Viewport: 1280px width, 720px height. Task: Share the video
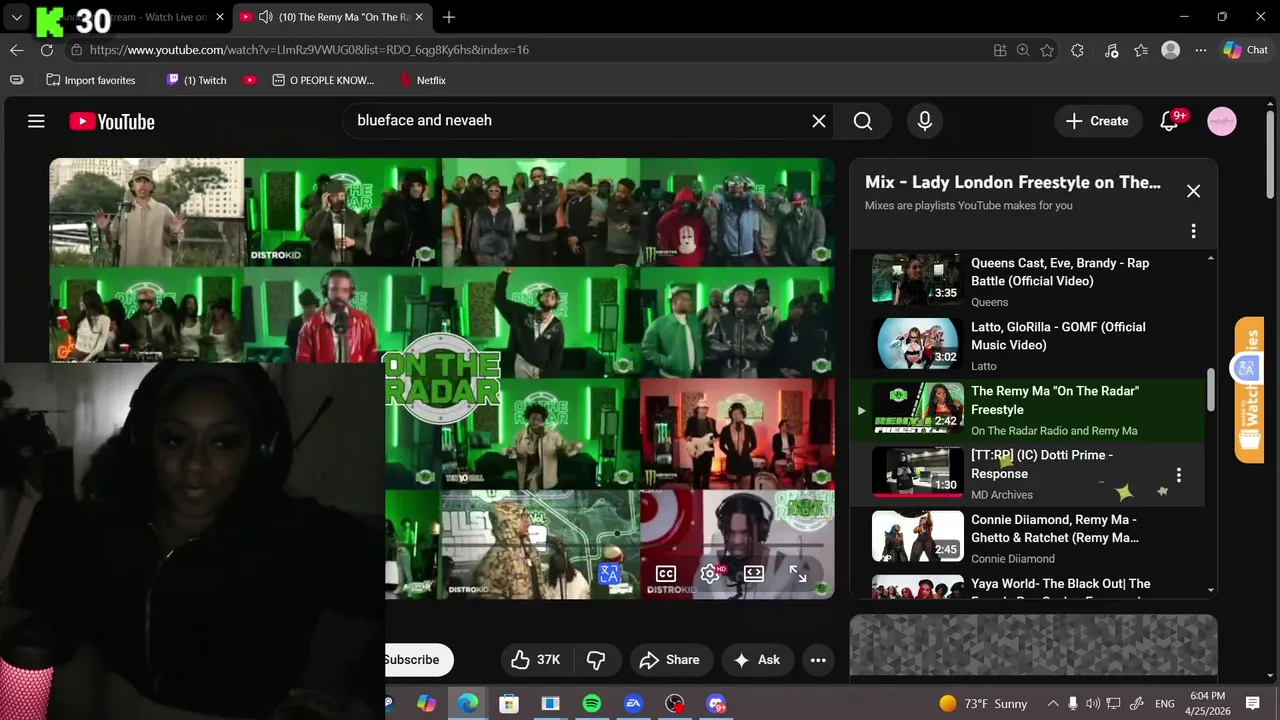[x=670, y=660]
